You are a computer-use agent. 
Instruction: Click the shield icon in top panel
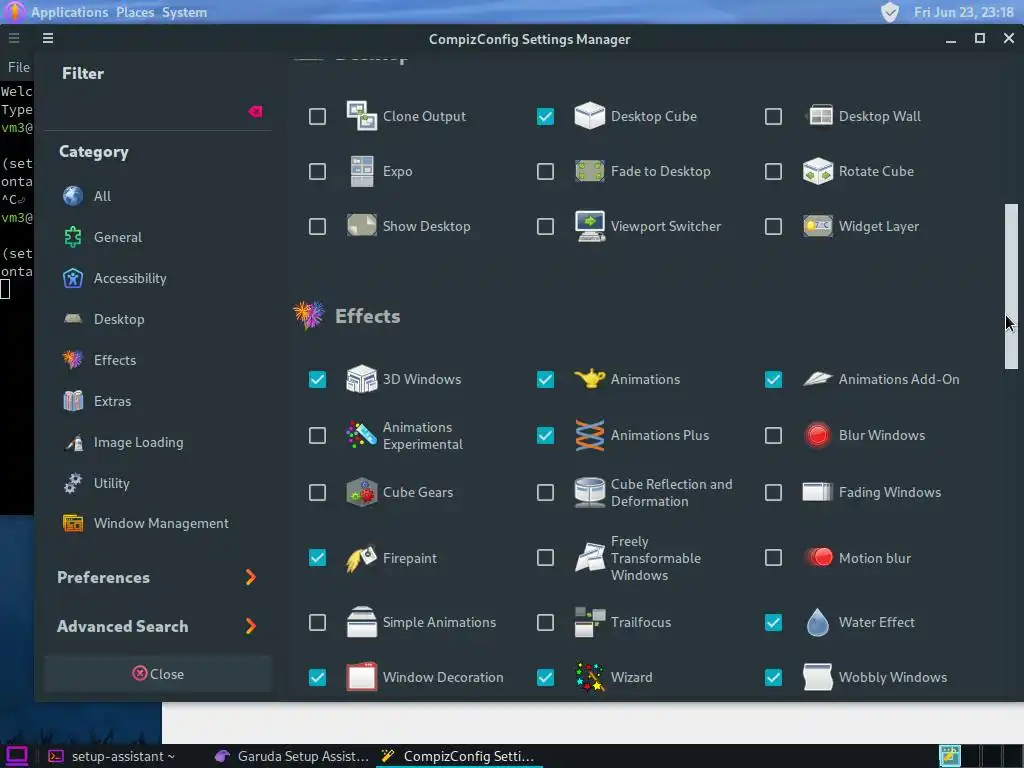click(x=889, y=12)
